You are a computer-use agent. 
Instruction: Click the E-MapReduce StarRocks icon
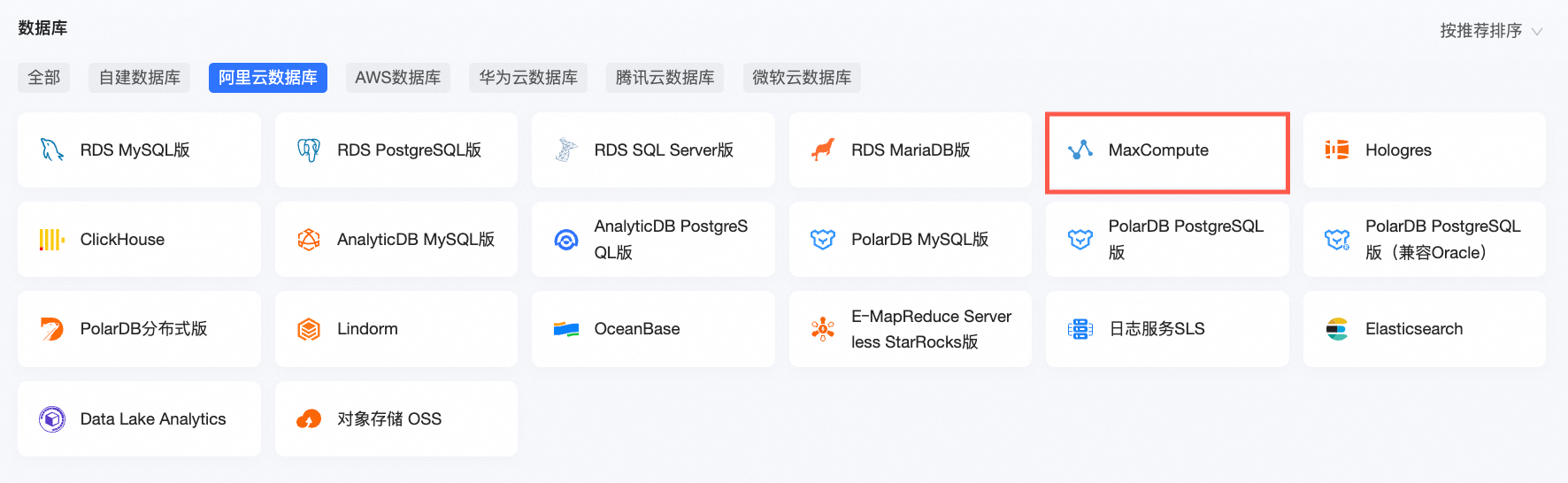click(x=823, y=329)
